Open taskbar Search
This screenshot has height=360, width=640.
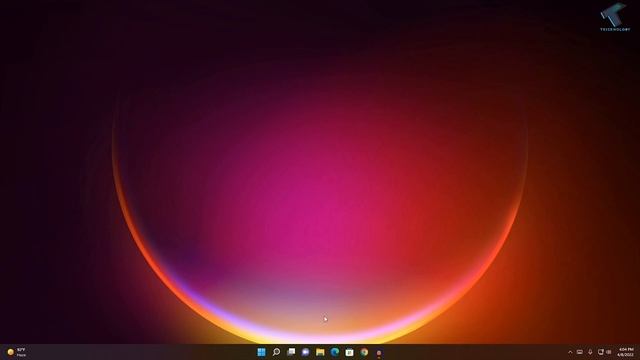click(276, 352)
